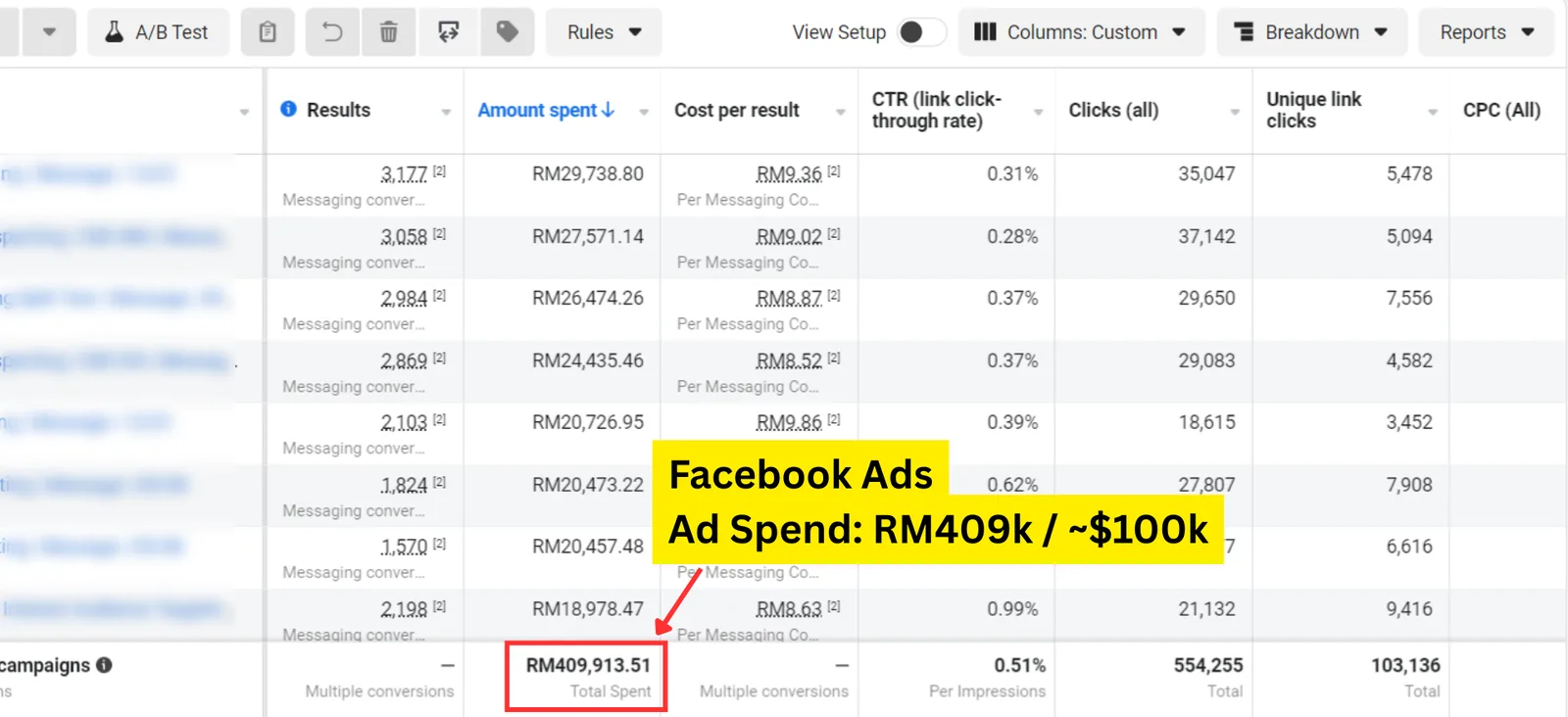Click unique link clicks 9,416
The image size is (1568, 717).
point(1409,609)
